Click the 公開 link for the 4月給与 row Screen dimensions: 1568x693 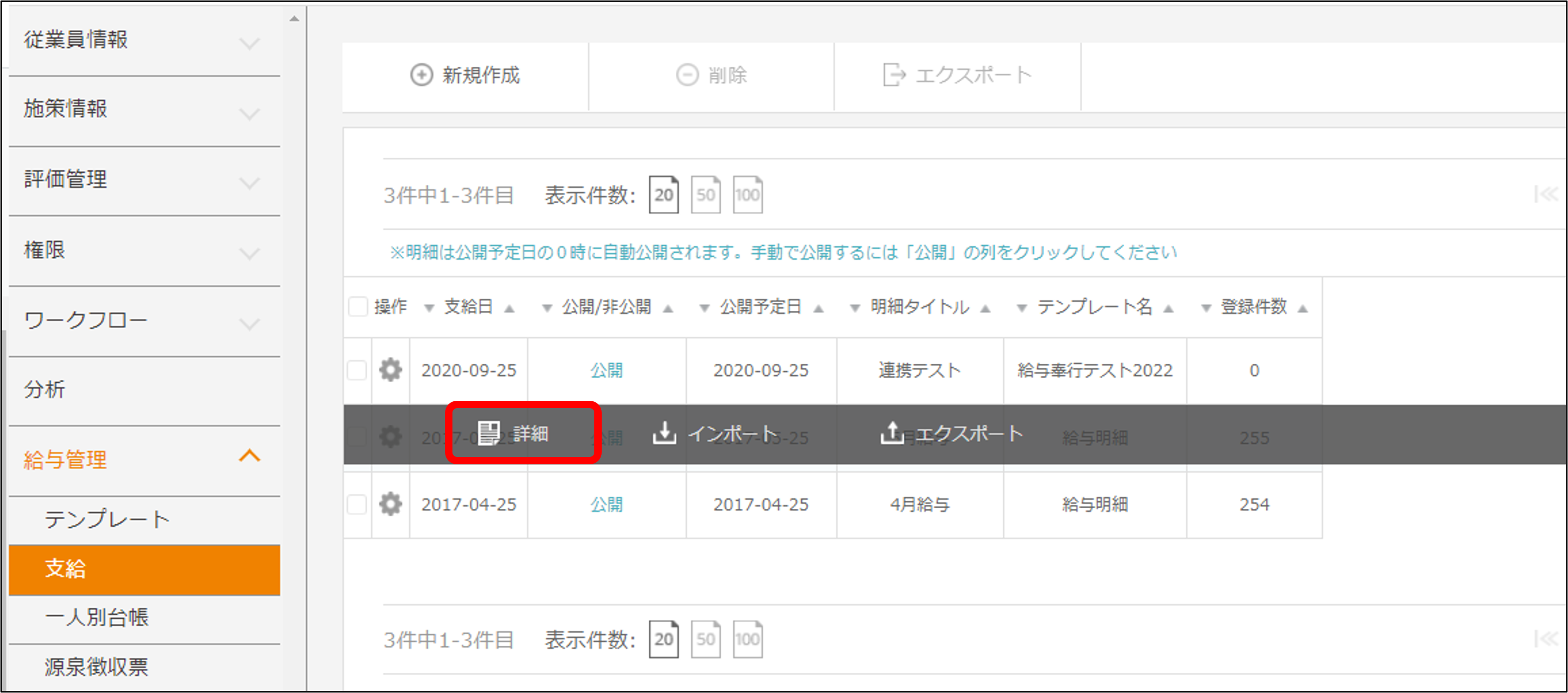pos(606,503)
